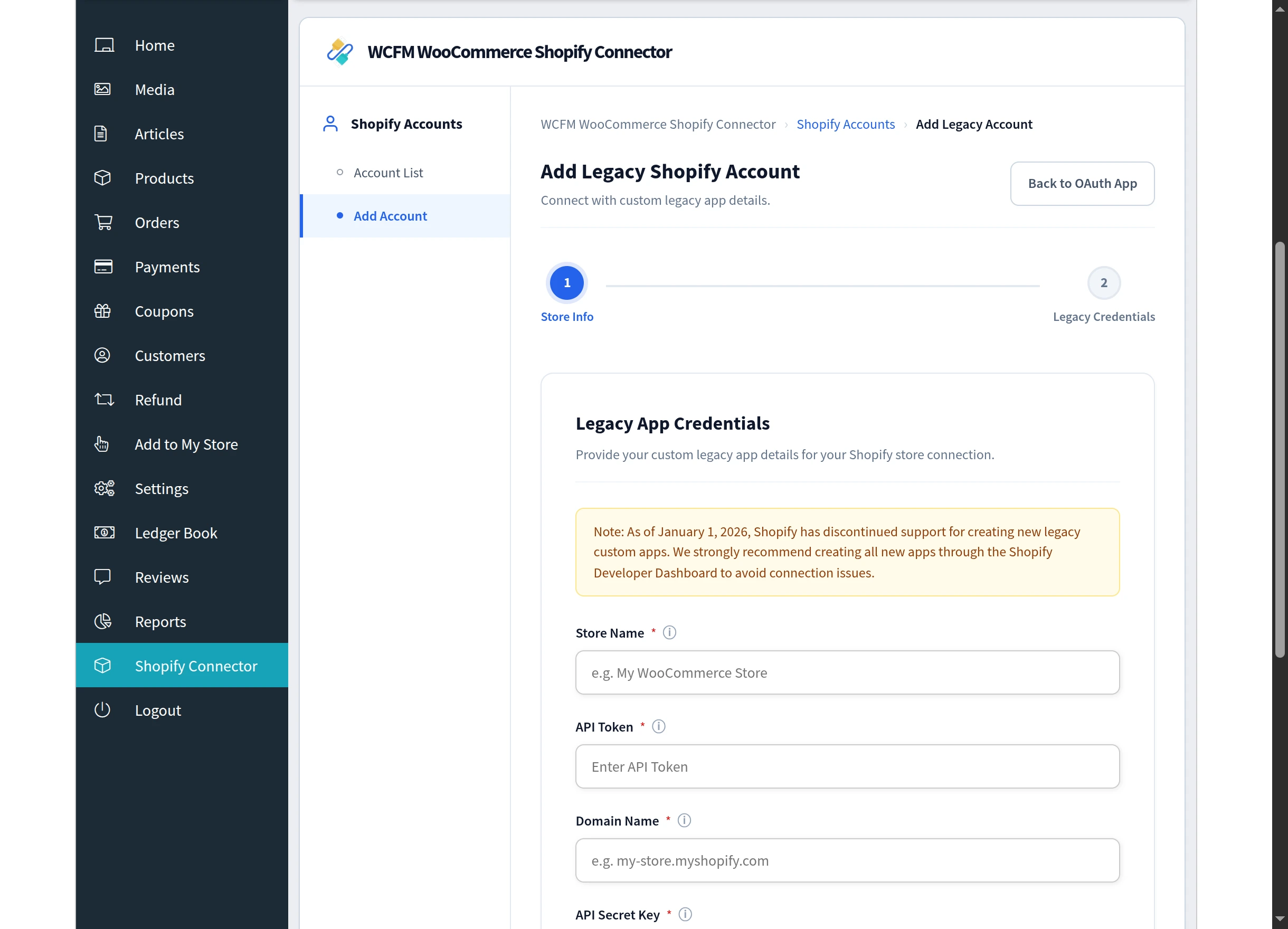The width and height of the screenshot is (1288, 929).
Task: Select Add Account in the submenu
Action: click(x=405, y=216)
